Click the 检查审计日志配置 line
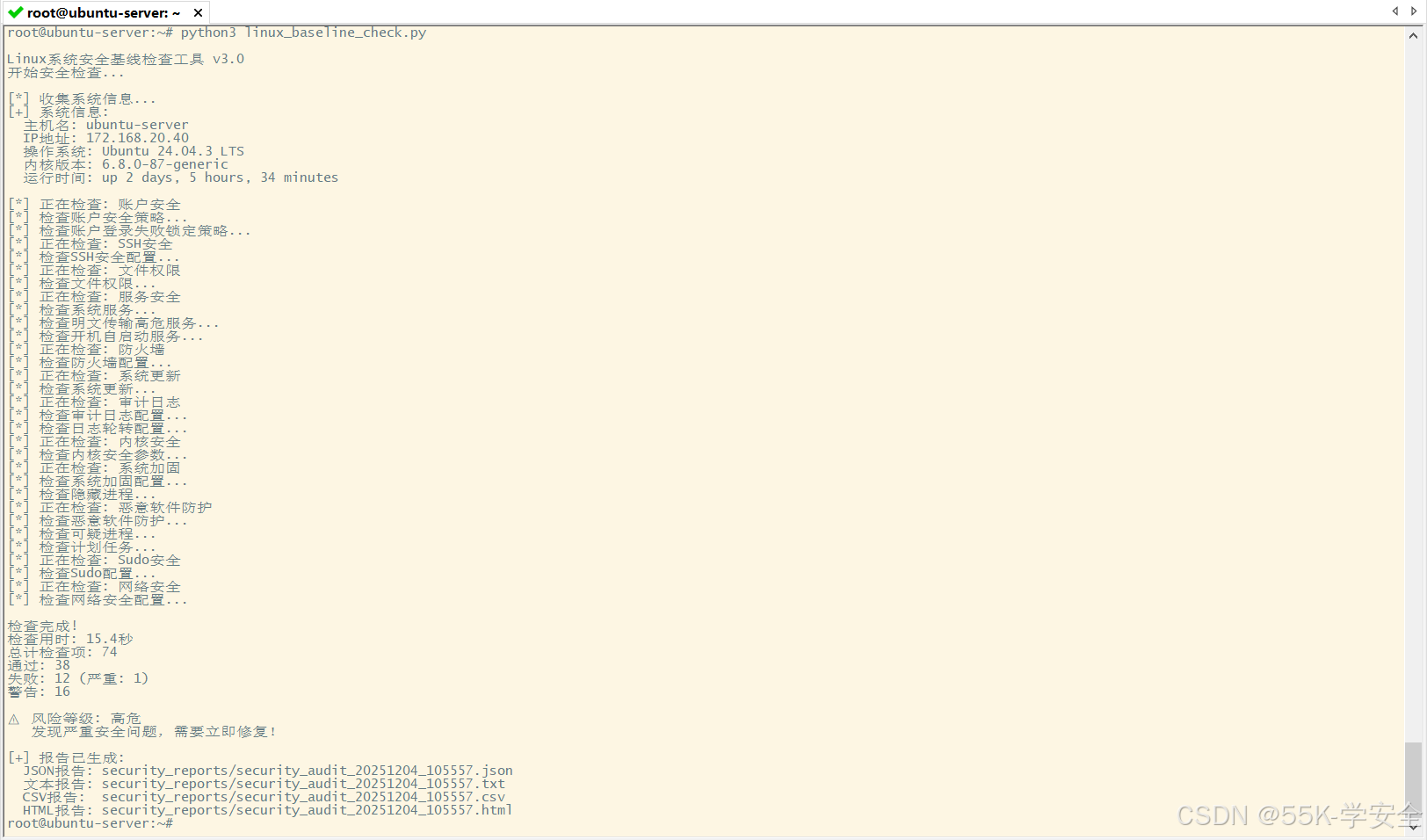Screen dimensions: 1427x840 click(x=98, y=415)
